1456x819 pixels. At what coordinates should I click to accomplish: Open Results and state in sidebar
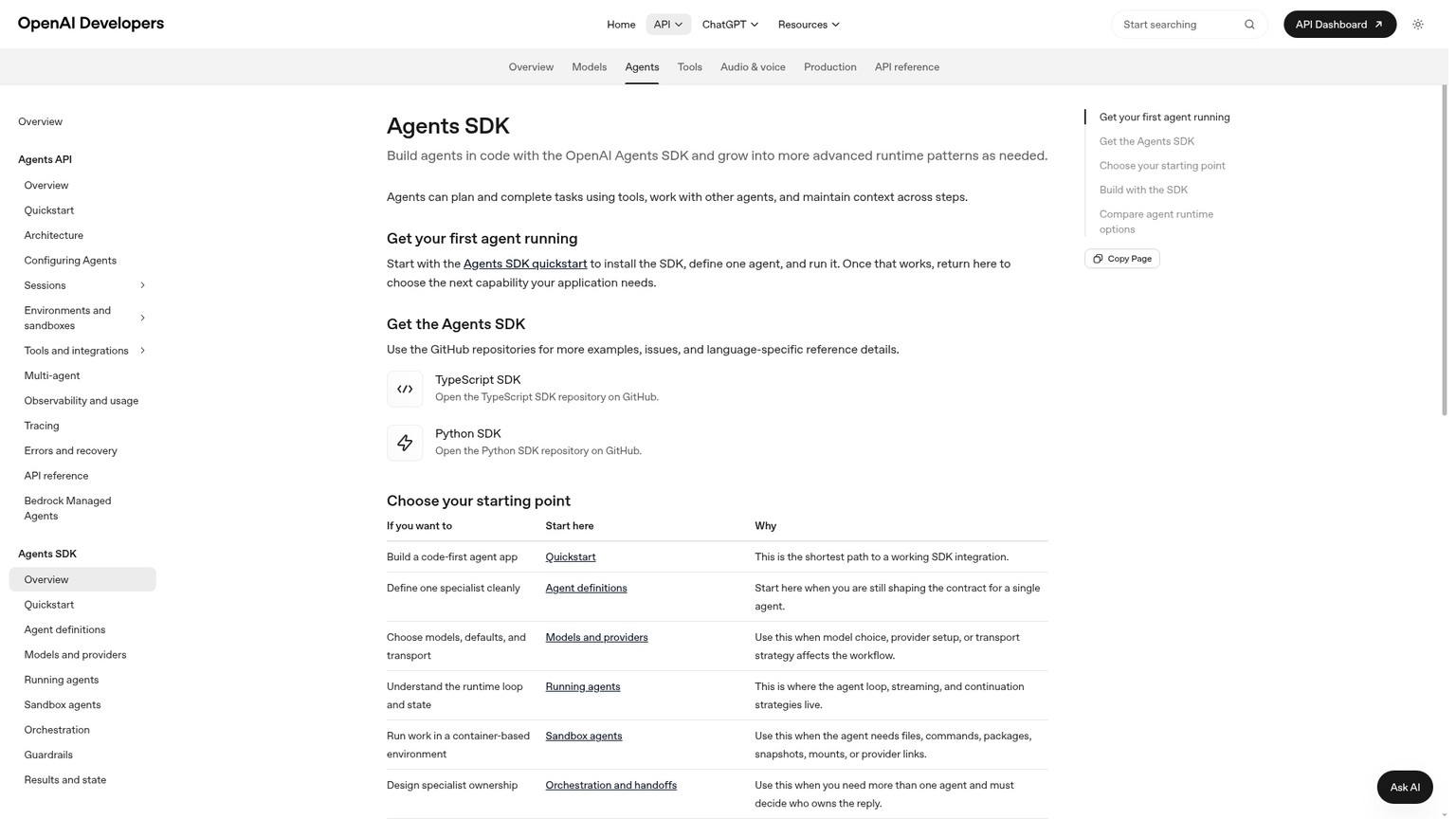(x=65, y=780)
